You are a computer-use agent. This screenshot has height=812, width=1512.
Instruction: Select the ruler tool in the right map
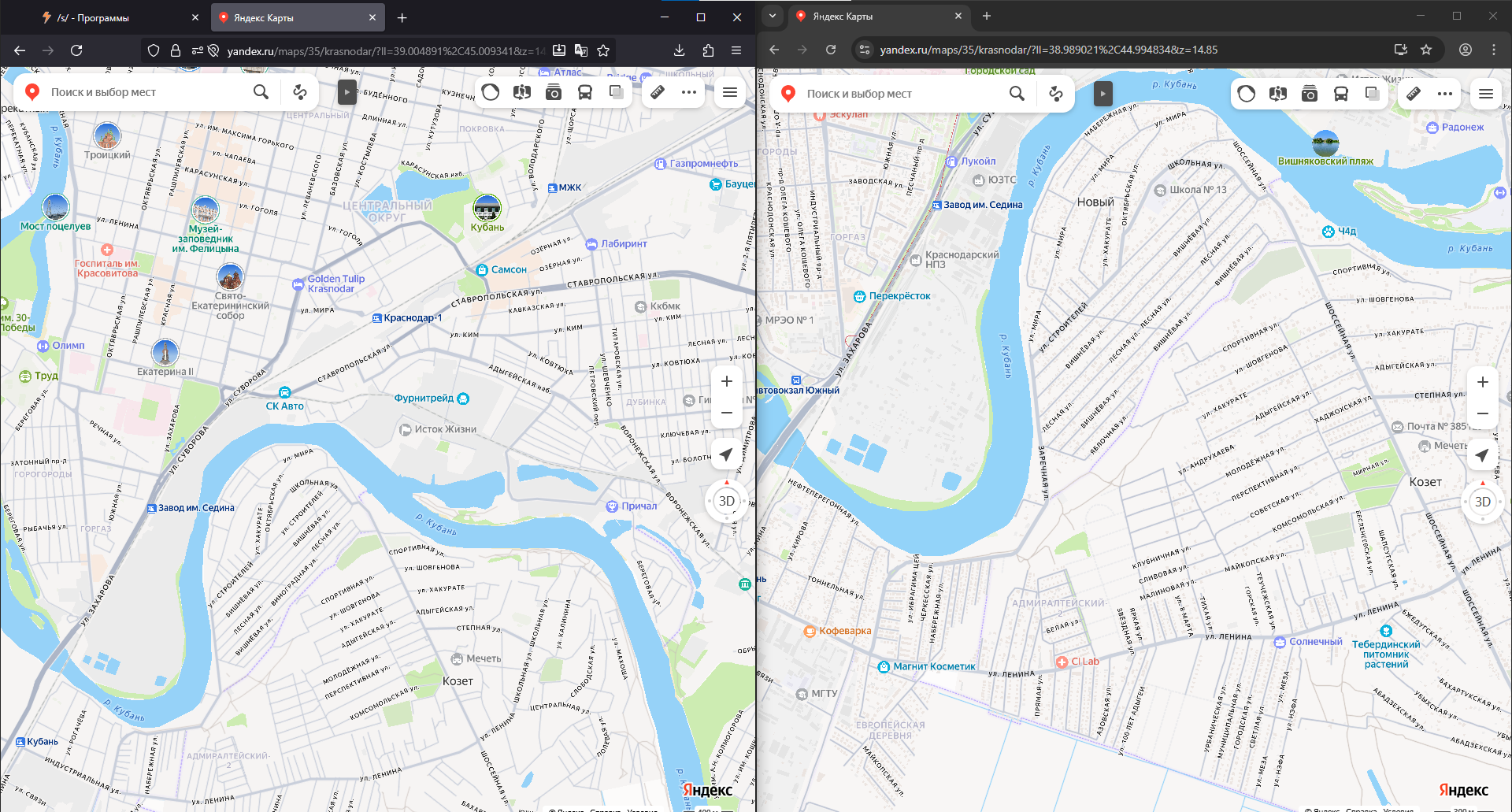(1414, 94)
